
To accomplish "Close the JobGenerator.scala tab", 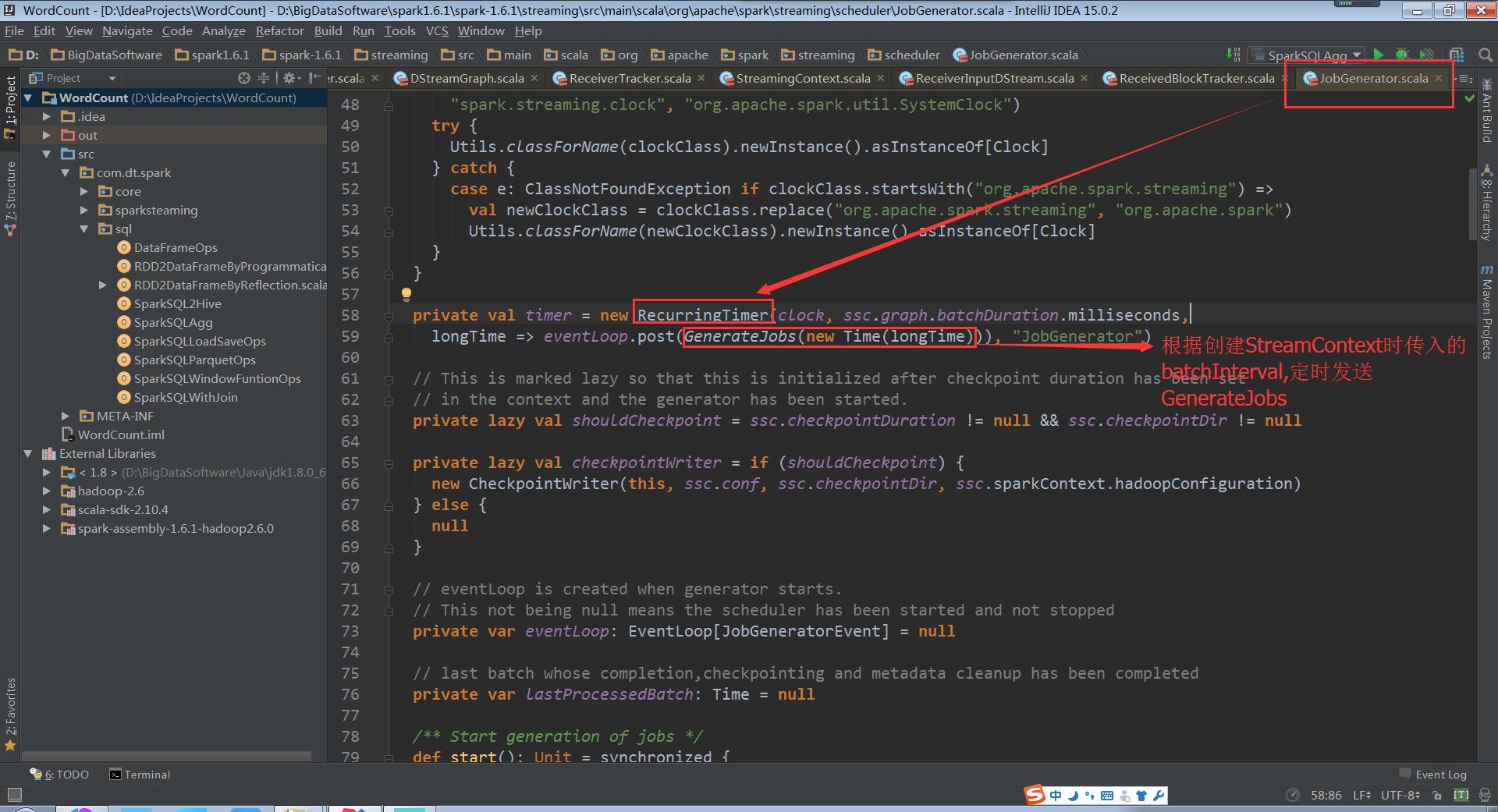I will pos(1438,78).
